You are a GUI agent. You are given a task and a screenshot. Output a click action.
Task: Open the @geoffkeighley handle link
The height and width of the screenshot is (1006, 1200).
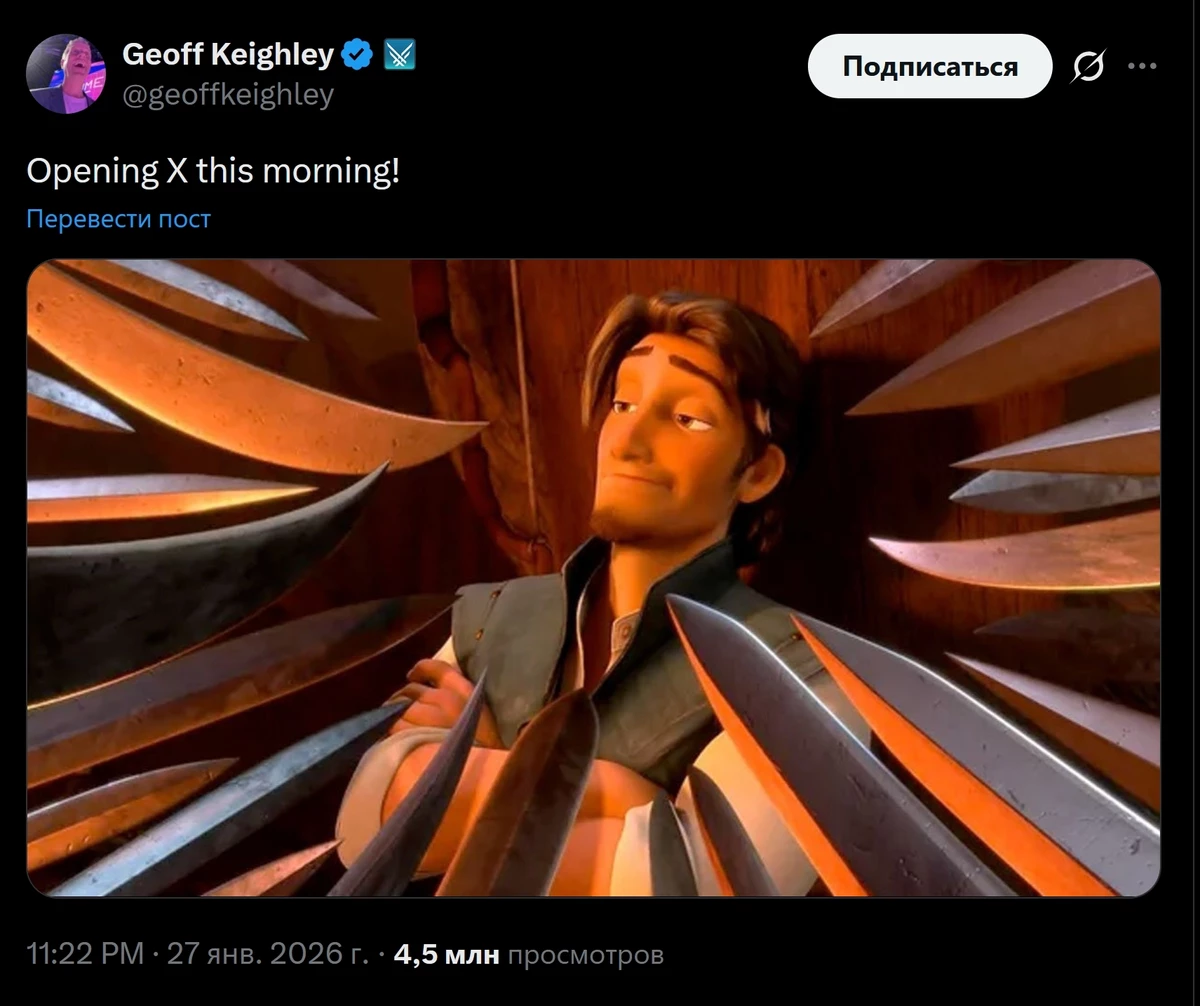click(227, 95)
